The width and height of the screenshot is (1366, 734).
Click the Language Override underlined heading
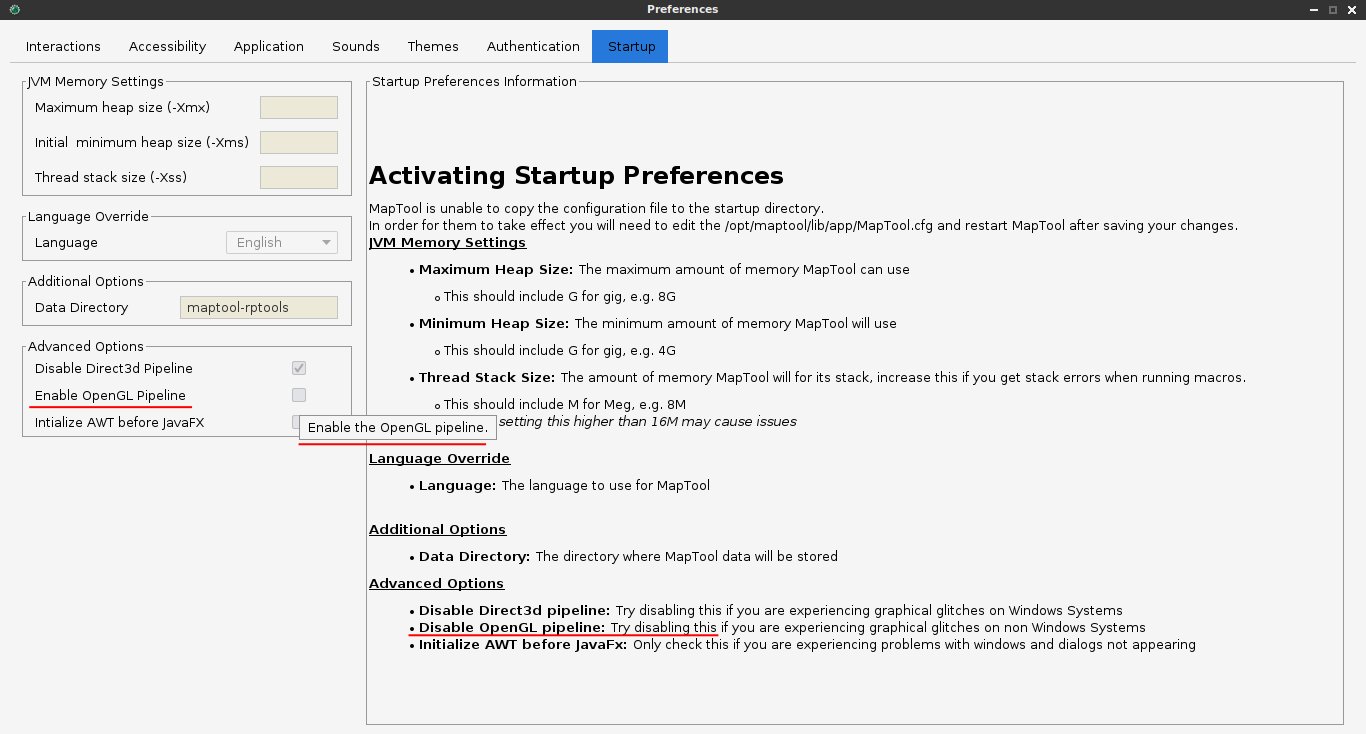(x=439, y=458)
